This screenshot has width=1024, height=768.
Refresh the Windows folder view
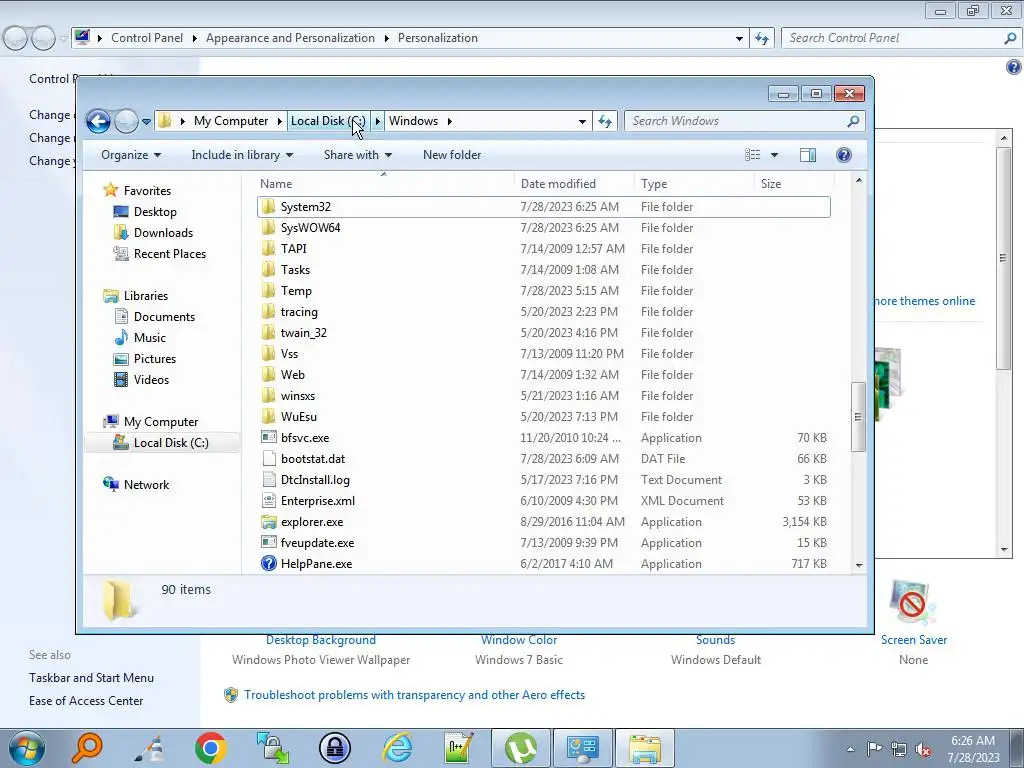tap(605, 121)
